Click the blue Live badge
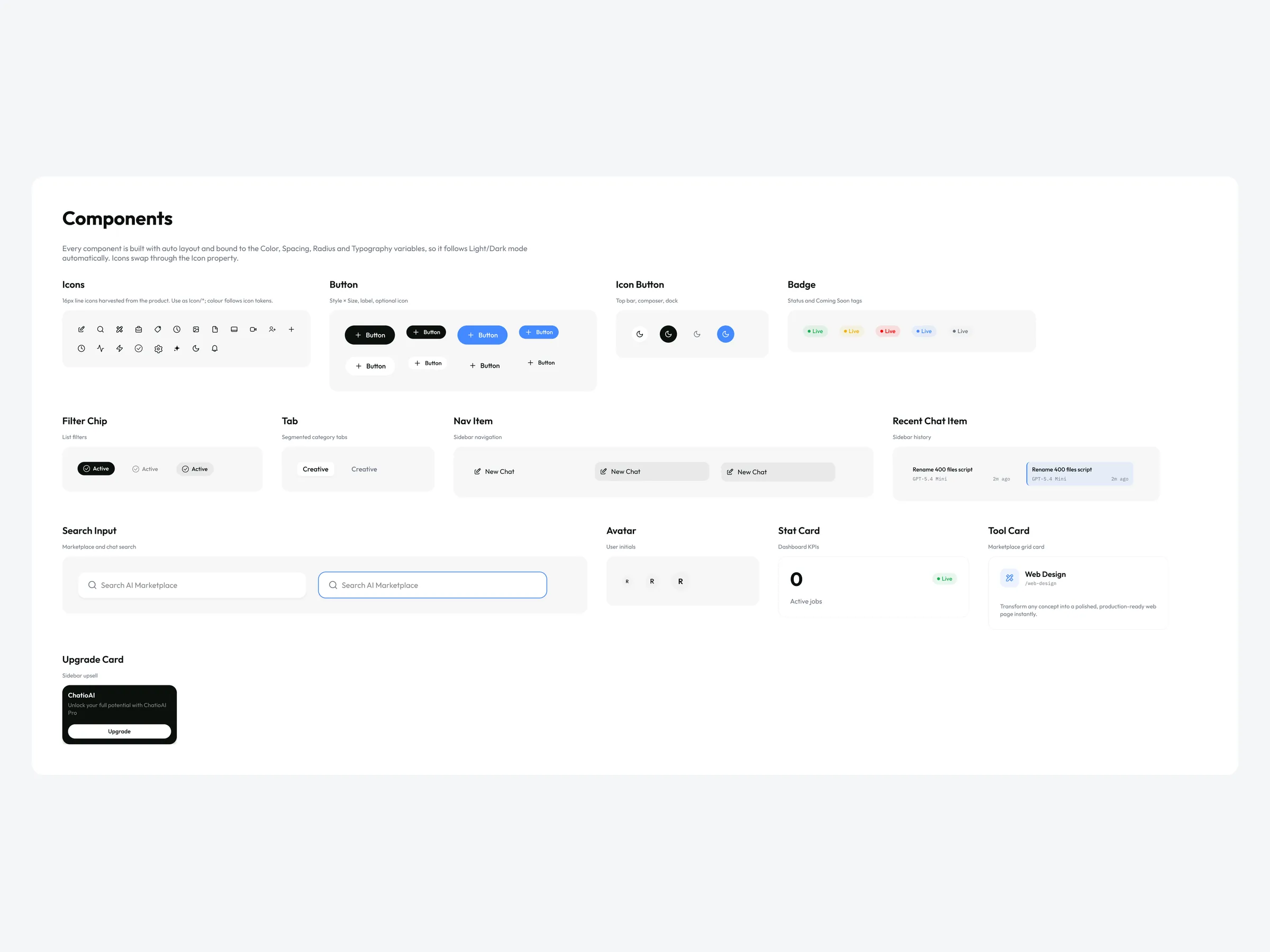 coord(924,331)
